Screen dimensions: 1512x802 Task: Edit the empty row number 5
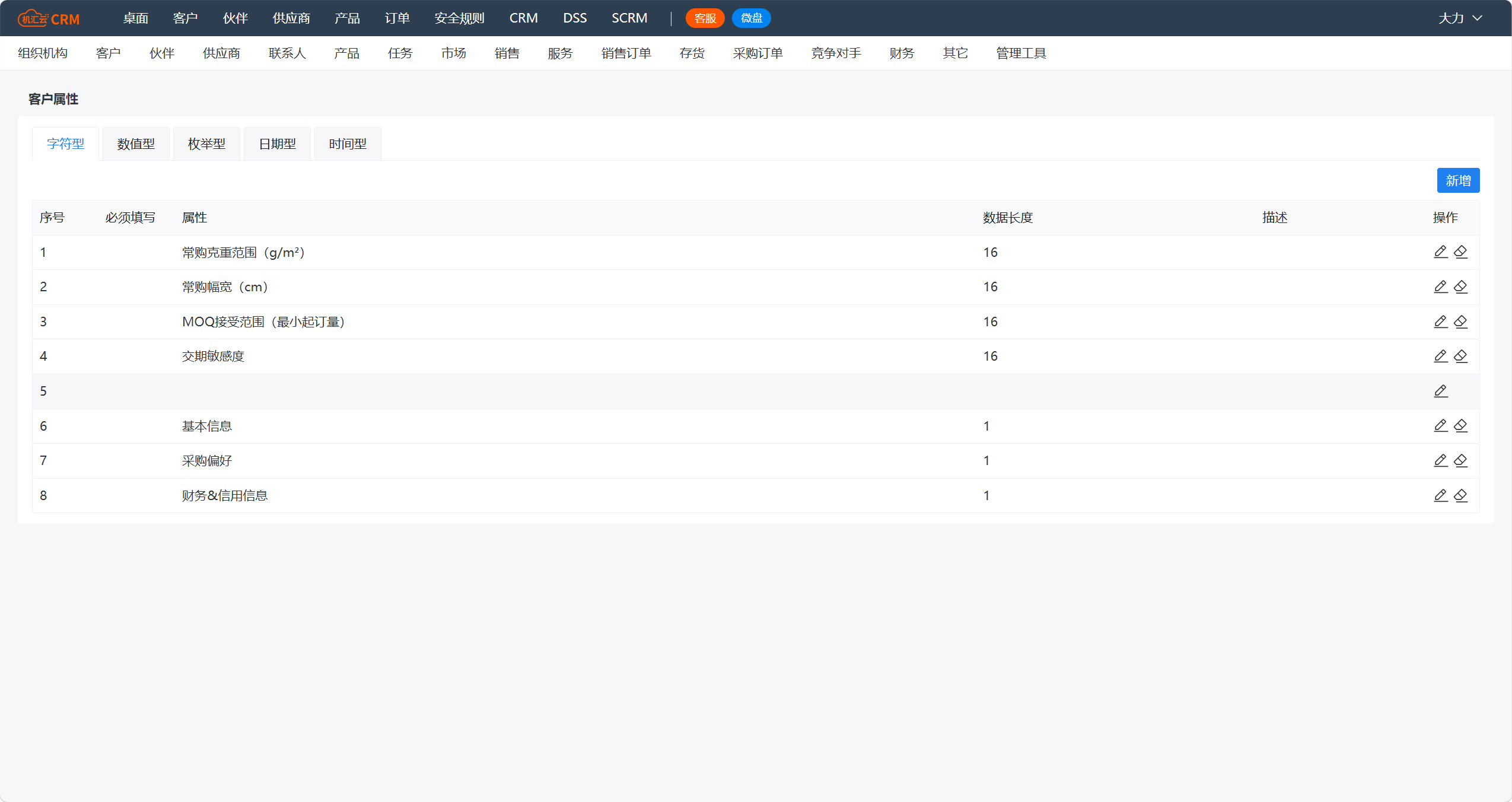[x=1441, y=391]
